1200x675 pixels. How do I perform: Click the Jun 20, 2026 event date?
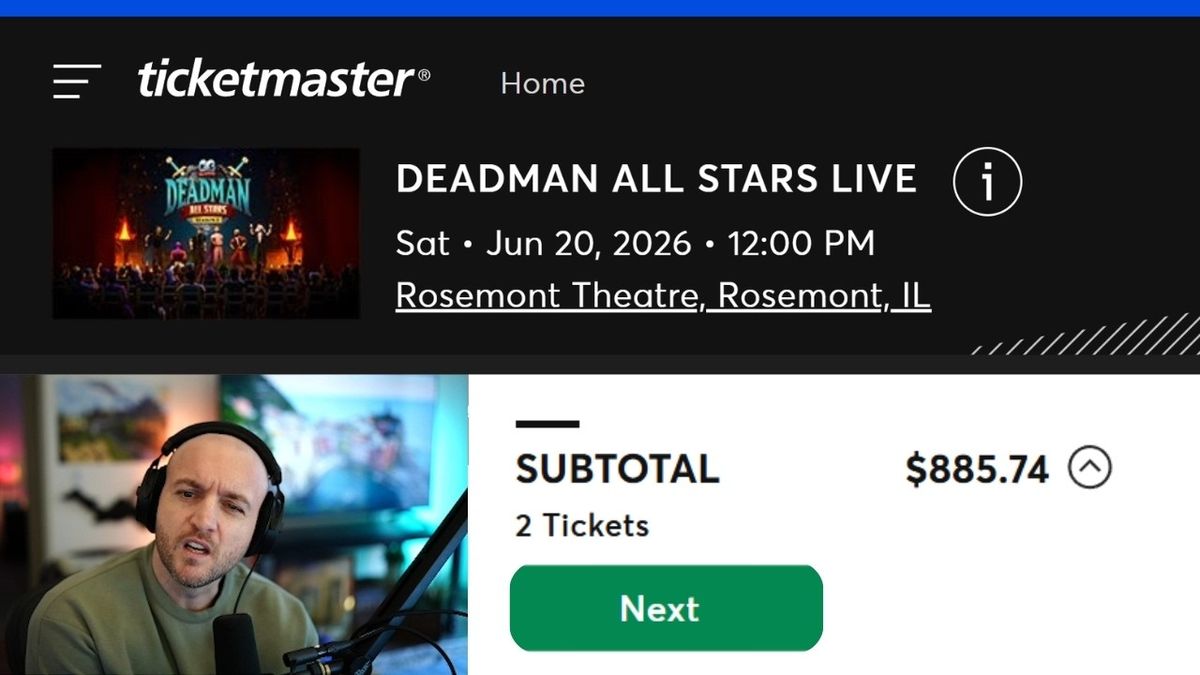click(588, 243)
